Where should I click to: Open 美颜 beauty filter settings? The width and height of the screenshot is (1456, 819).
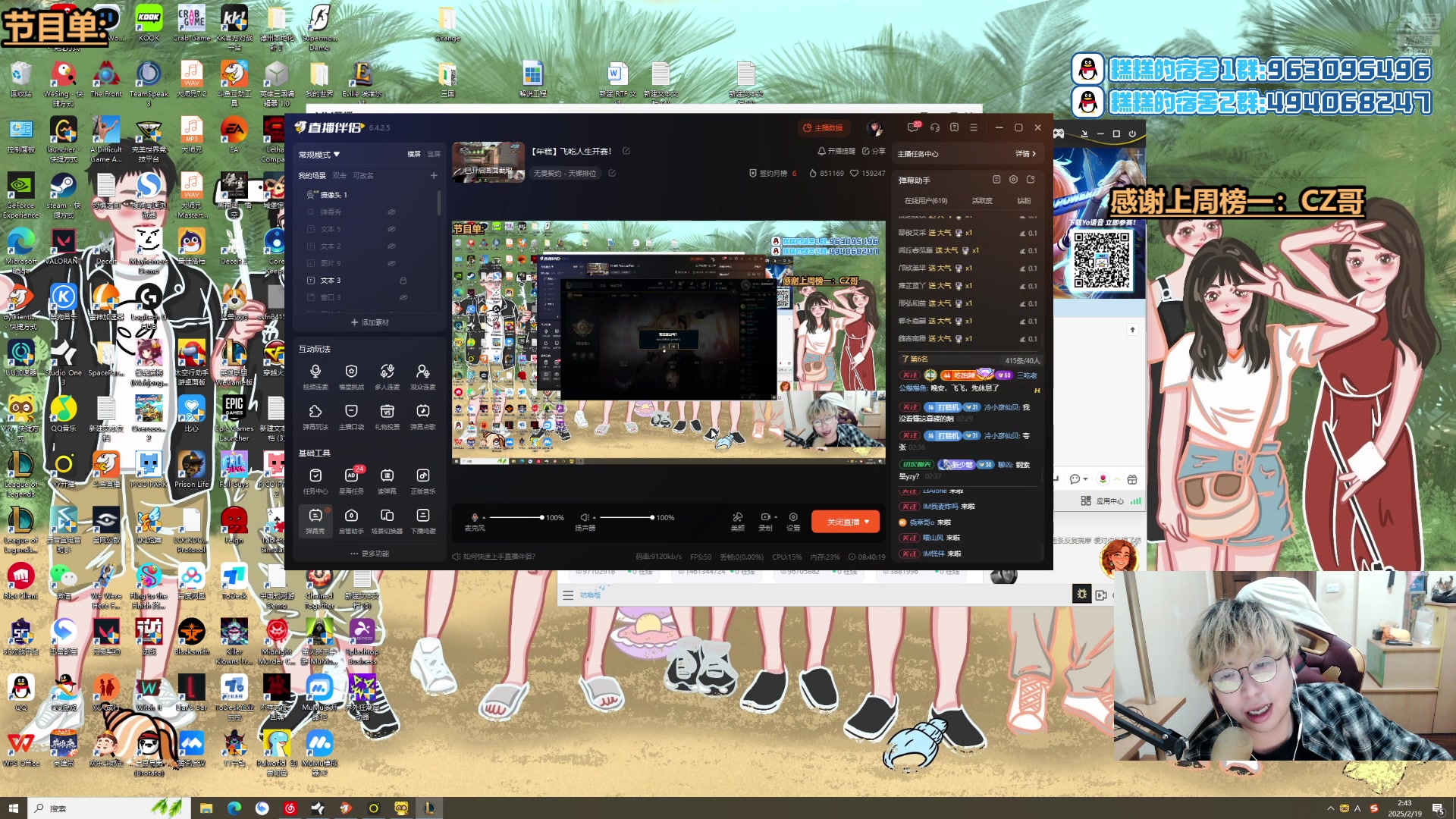coord(737,521)
